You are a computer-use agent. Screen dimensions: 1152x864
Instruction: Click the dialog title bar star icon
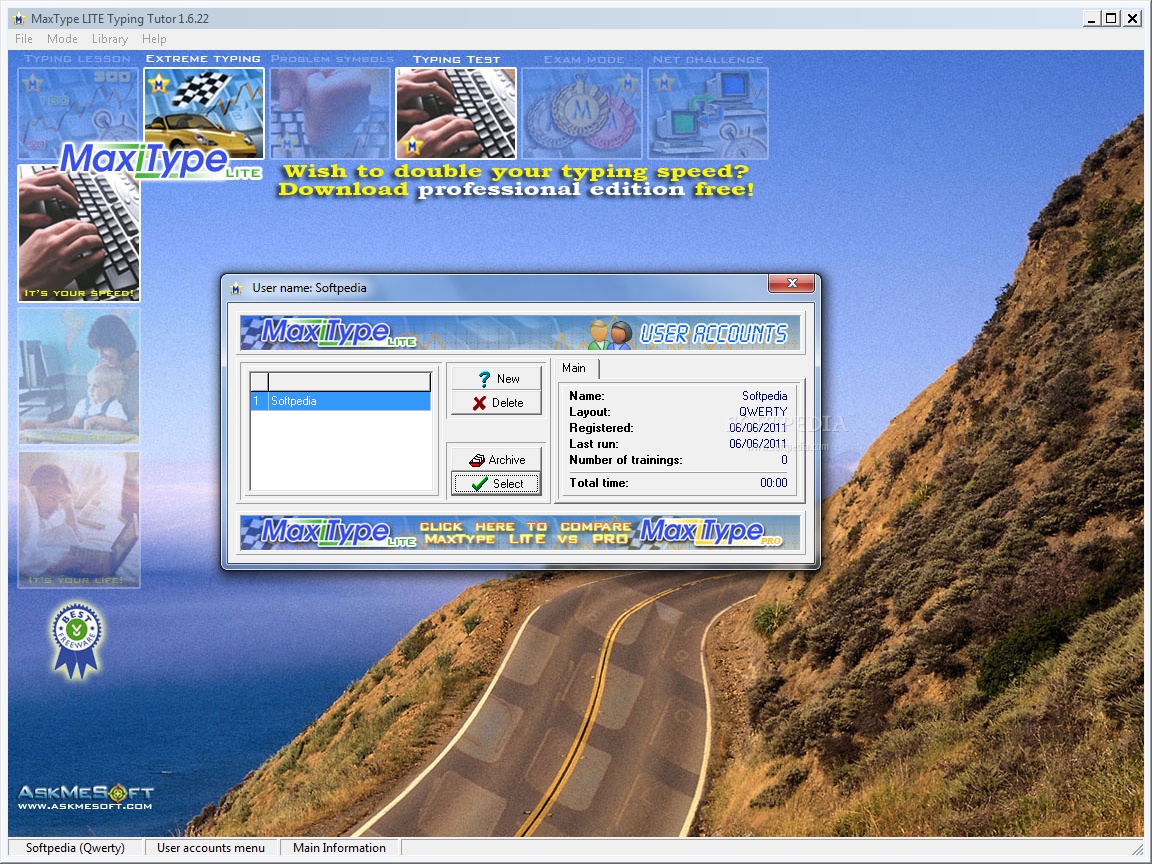click(x=236, y=288)
